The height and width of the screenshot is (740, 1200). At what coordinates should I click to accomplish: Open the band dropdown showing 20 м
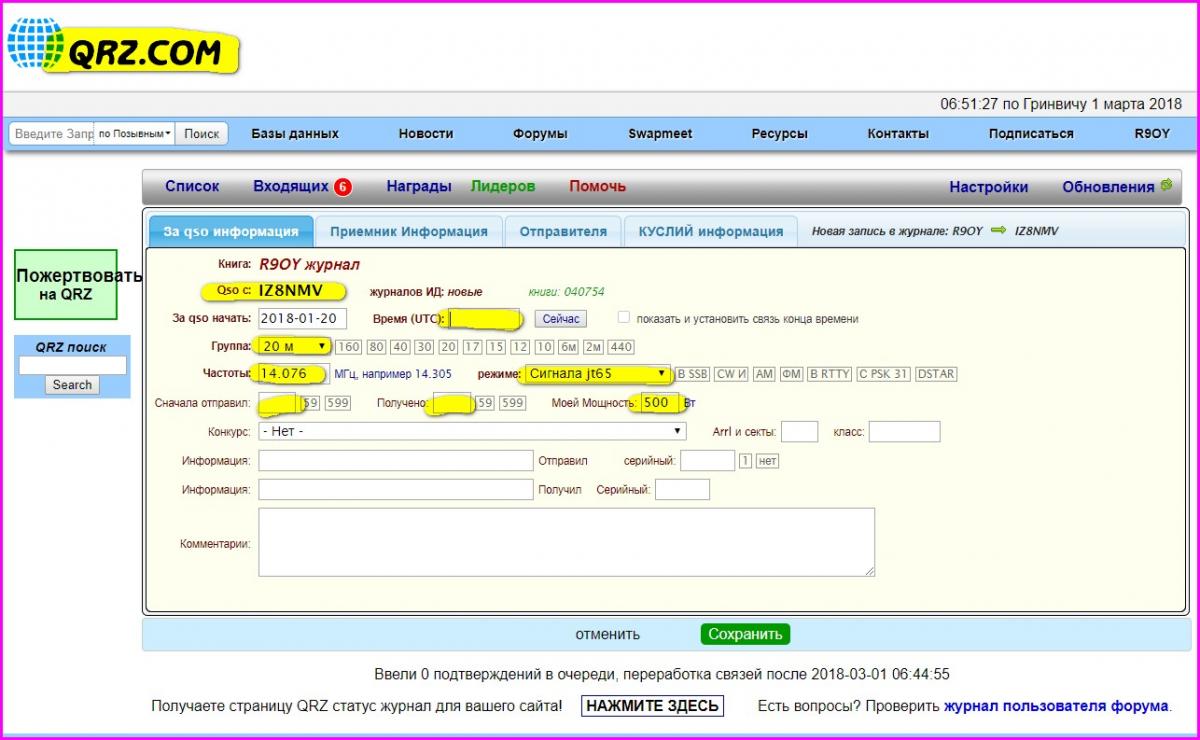pyautogui.click(x=294, y=346)
